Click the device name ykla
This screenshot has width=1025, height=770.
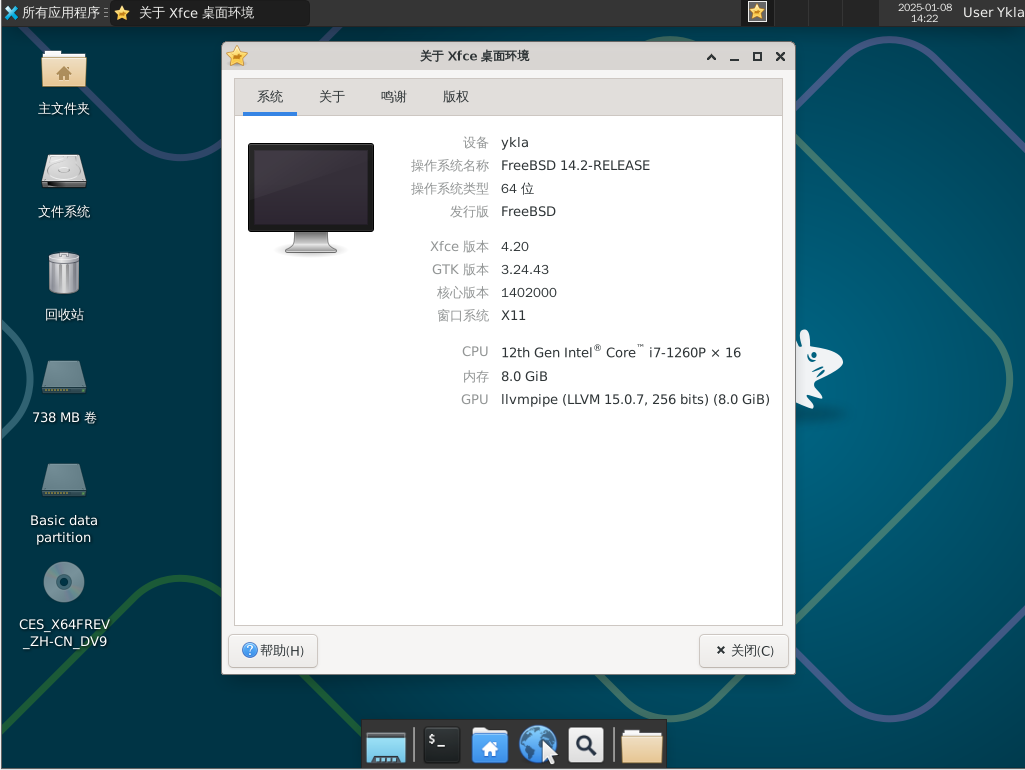(x=514, y=142)
